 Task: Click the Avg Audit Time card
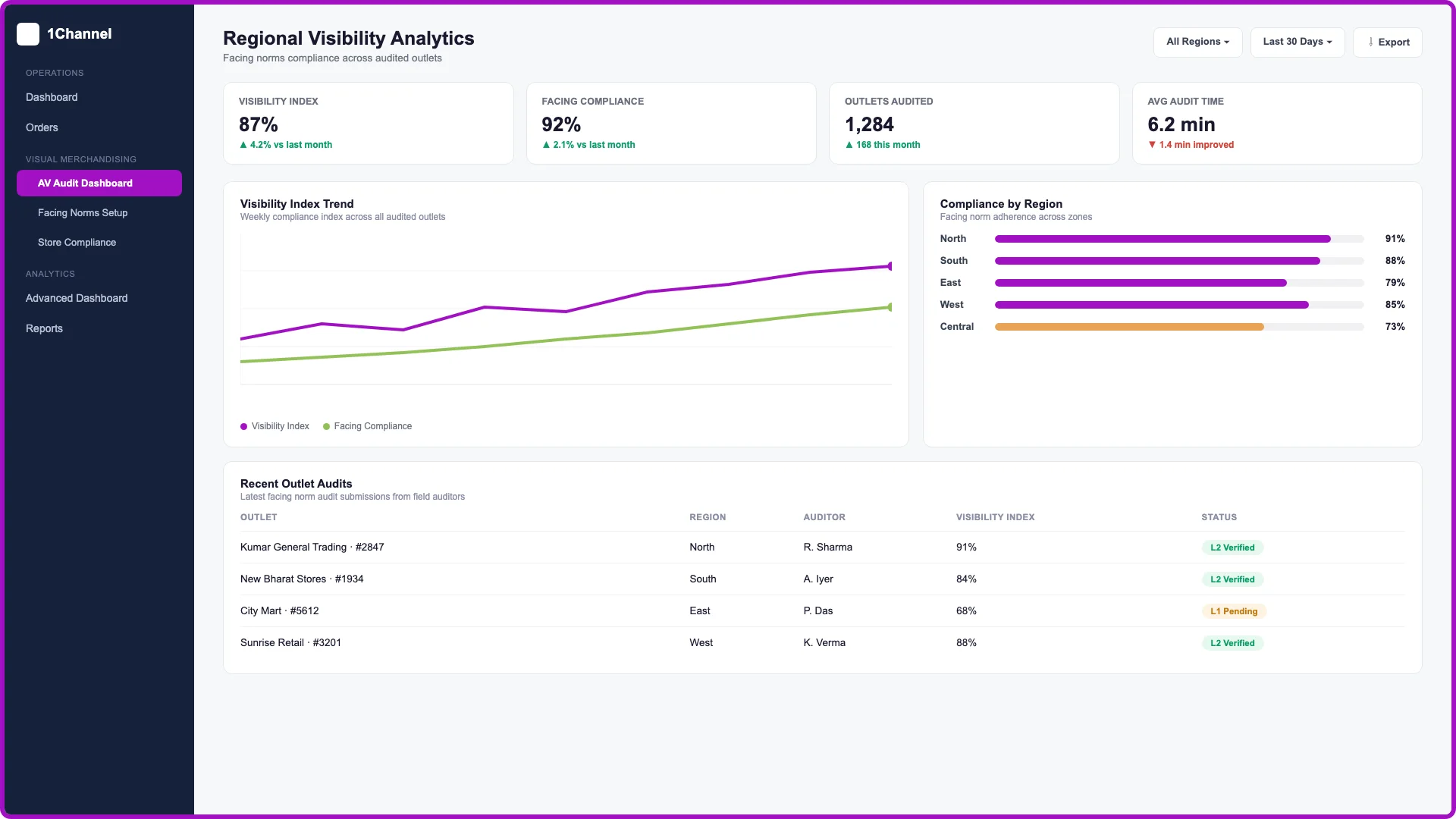(x=1277, y=123)
